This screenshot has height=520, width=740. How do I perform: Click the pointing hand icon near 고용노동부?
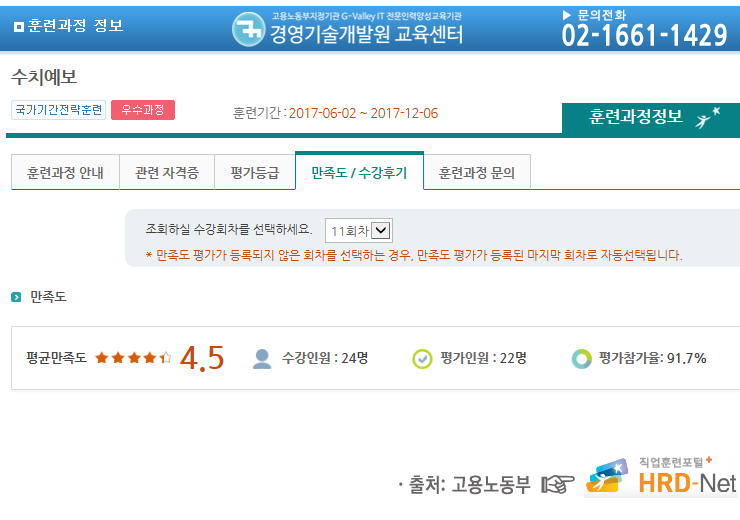pyautogui.click(x=557, y=485)
